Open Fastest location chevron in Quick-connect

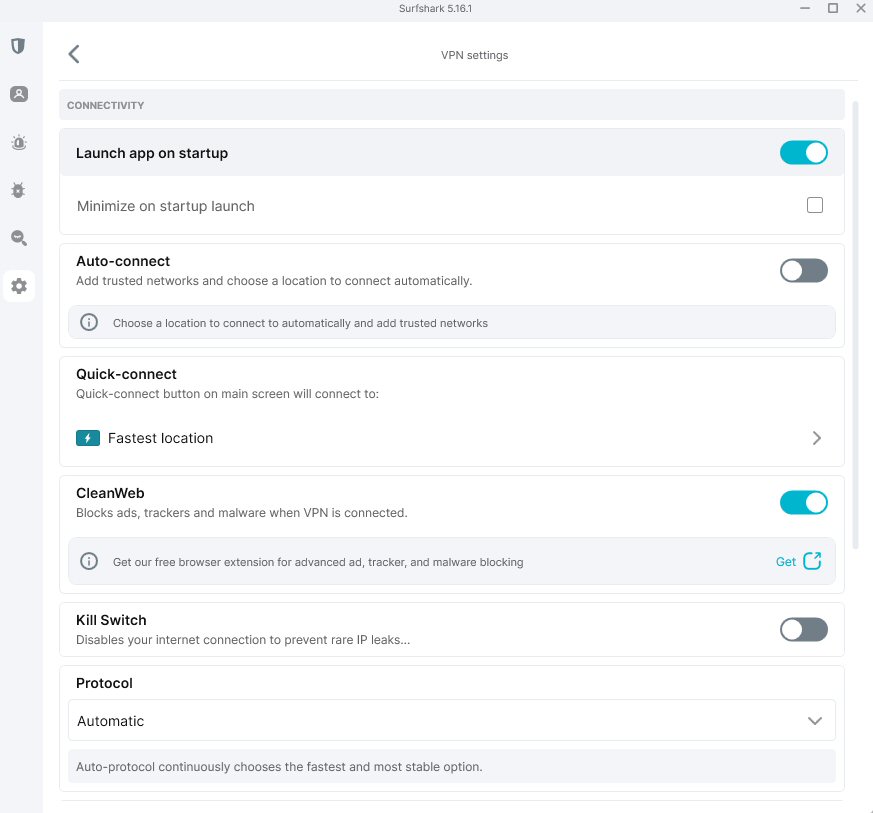(816, 438)
